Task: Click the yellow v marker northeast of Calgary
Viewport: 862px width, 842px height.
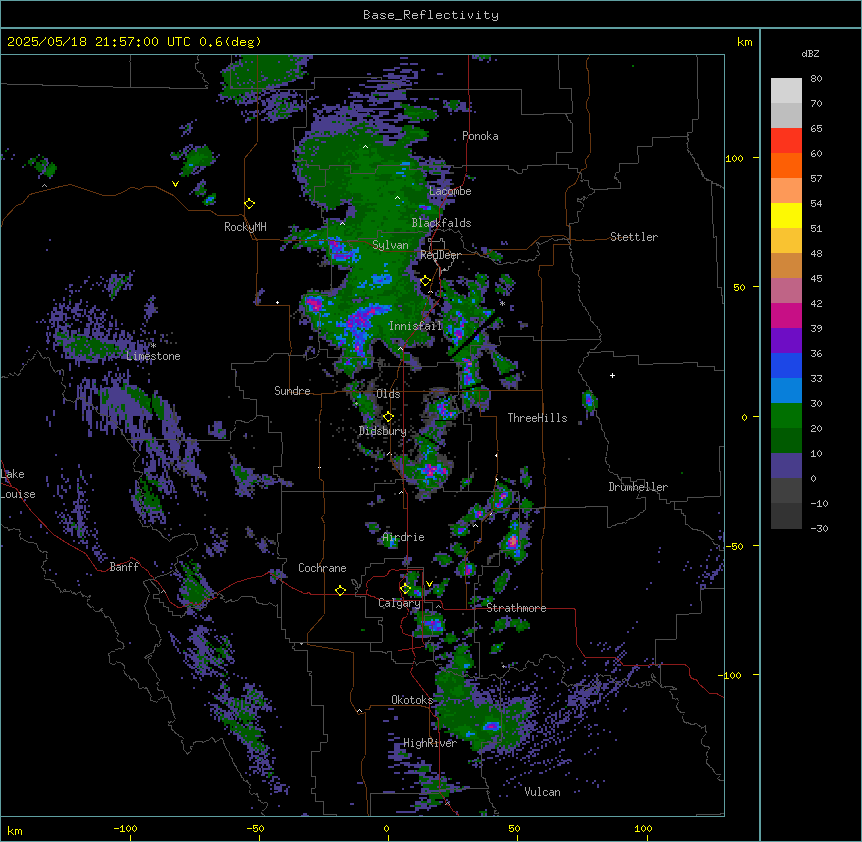Action: click(x=429, y=584)
